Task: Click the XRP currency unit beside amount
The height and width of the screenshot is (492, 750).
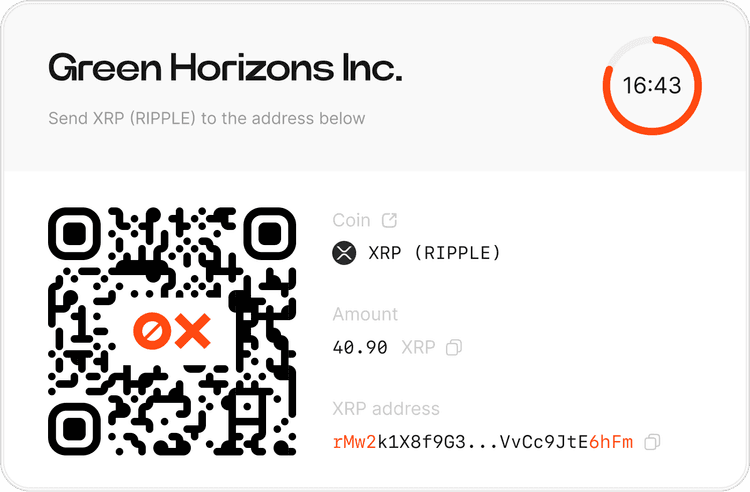Action: pyautogui.click(x=418, y=348)
